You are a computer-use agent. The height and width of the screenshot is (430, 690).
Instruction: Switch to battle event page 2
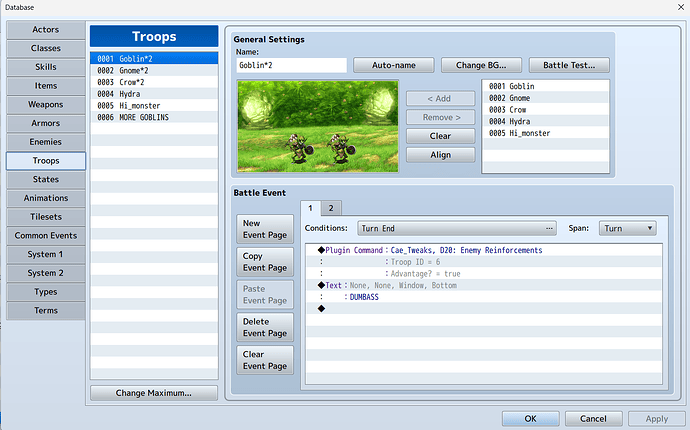(x=331, y=208)
